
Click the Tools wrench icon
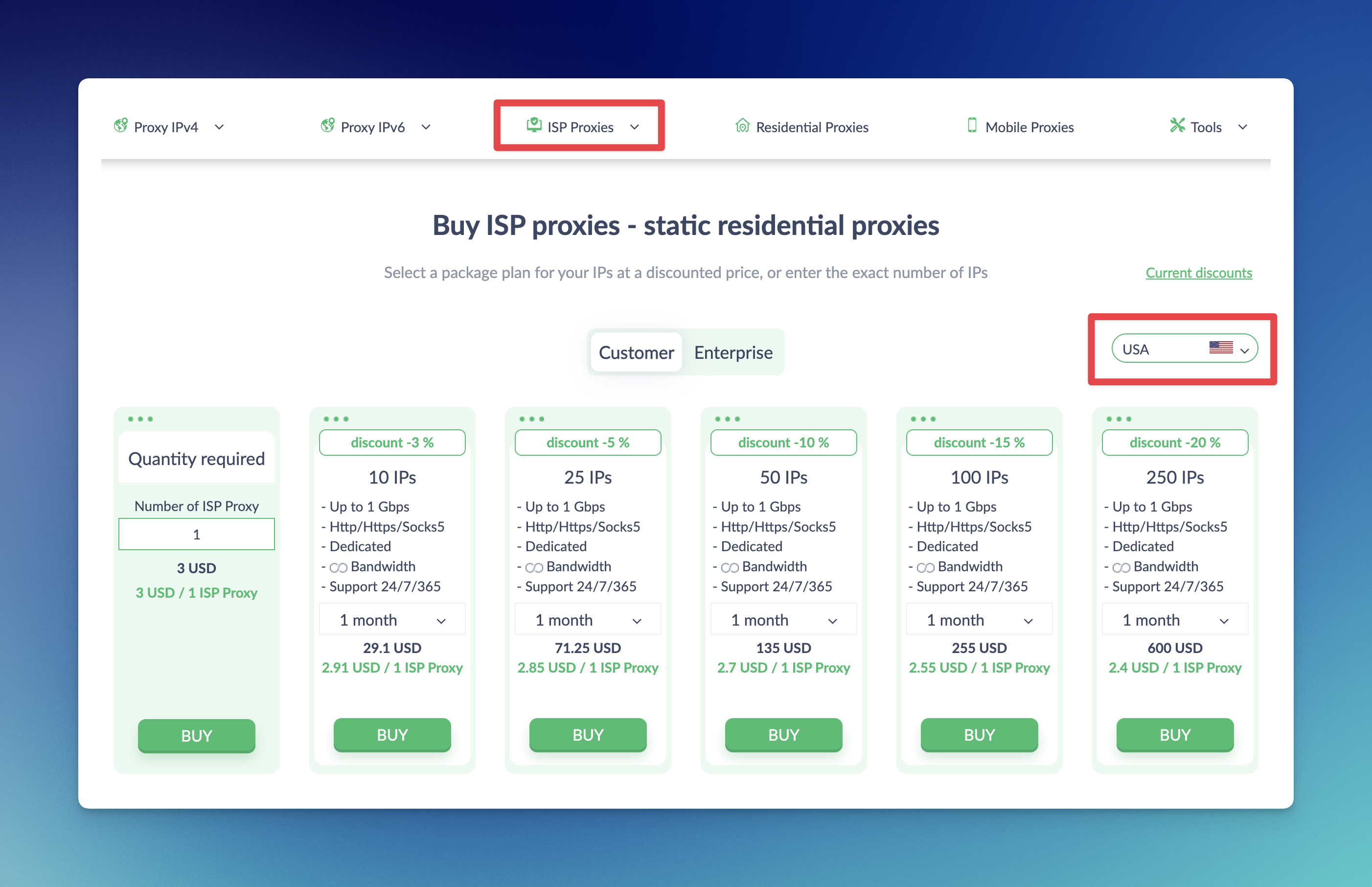[1177, 126]
